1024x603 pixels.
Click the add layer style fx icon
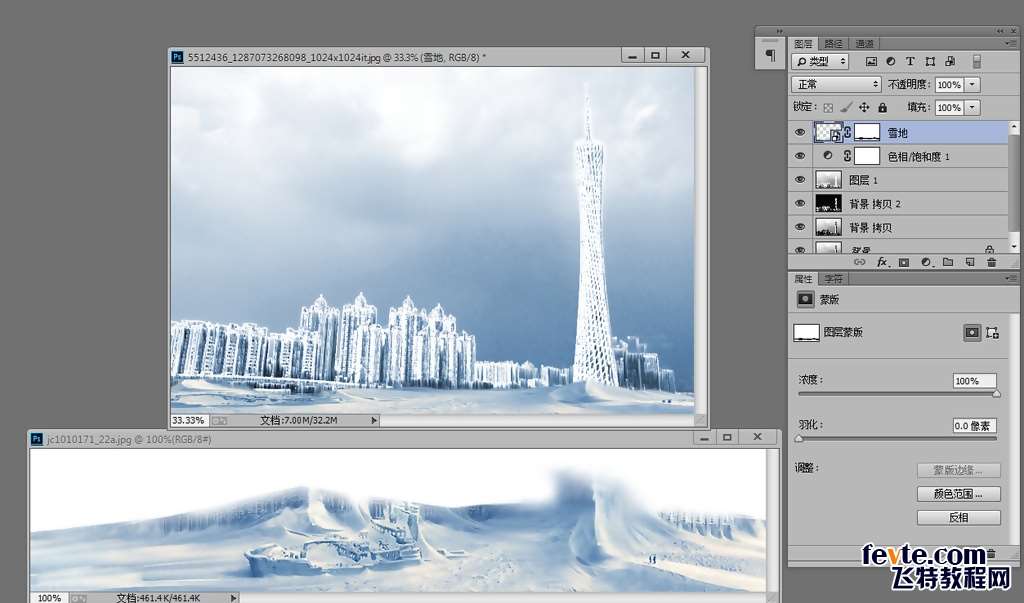tap(882, 262)
